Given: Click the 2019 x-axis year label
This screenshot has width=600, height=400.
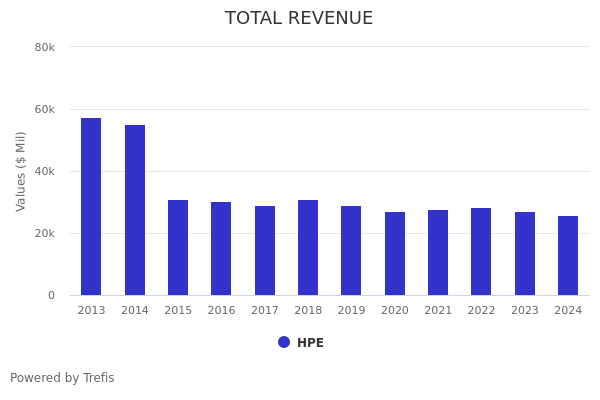Looking at the screenshot, I should click(351, 310).
